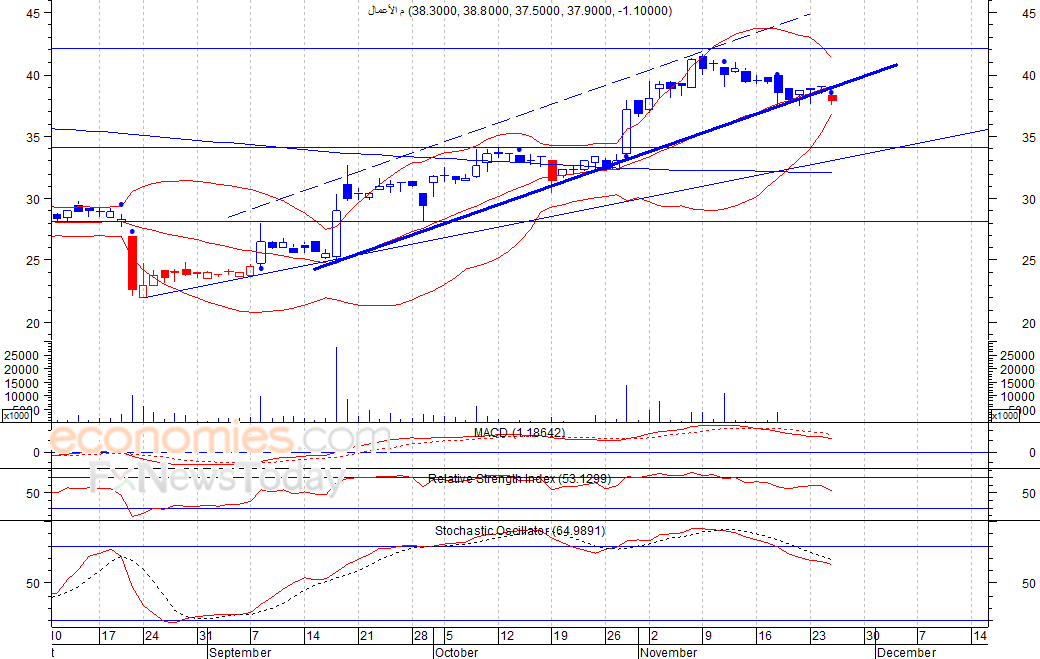Click the November month label on time axis
Viewport: 1040px width, 659px height.
click(669, 652)
